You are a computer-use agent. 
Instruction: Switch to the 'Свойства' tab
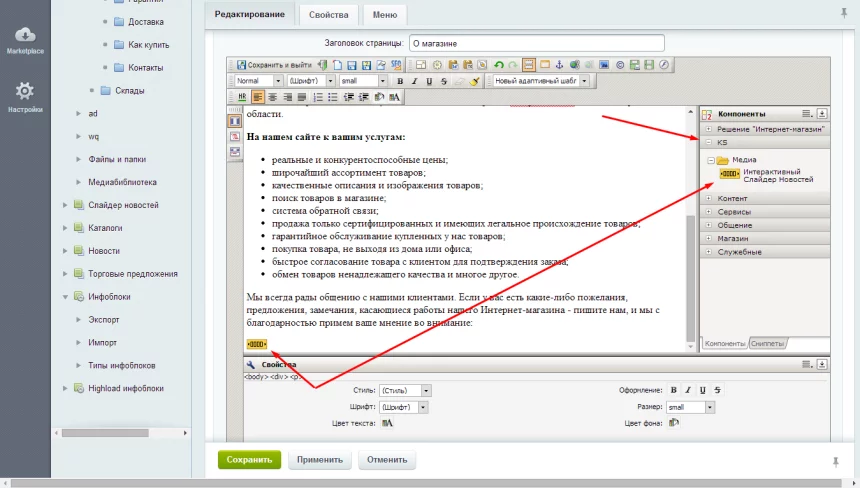pos(329,15)
